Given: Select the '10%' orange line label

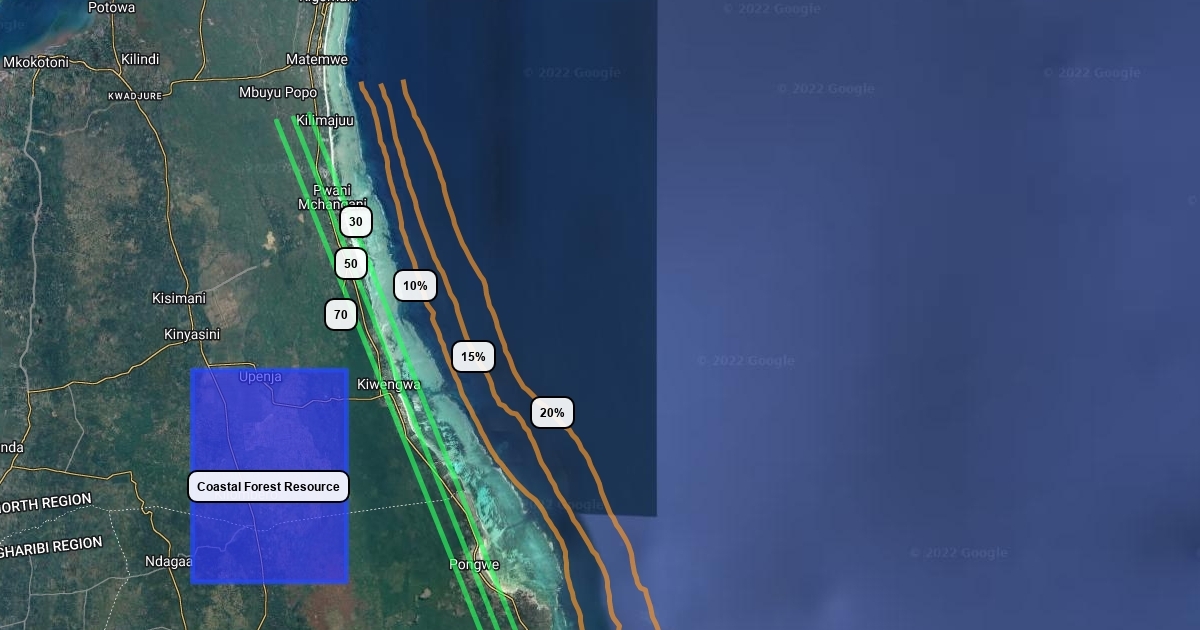Looking at the screenshot, I should tap(415, 286).
